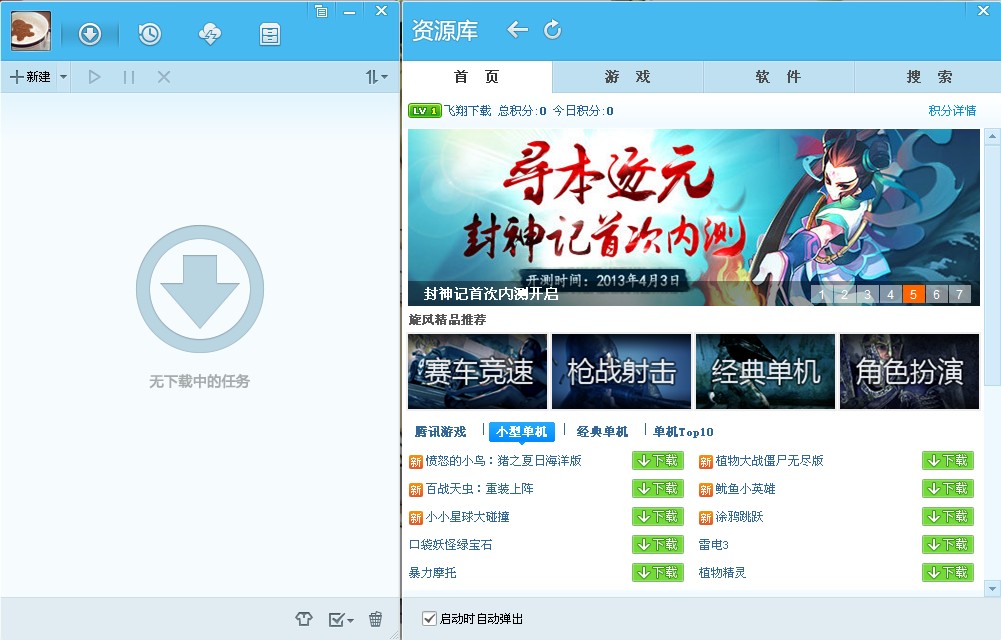Open the skin T-shirt icon
The height and width of the screenshot is (640, 1001).
[x=304, y=619]
